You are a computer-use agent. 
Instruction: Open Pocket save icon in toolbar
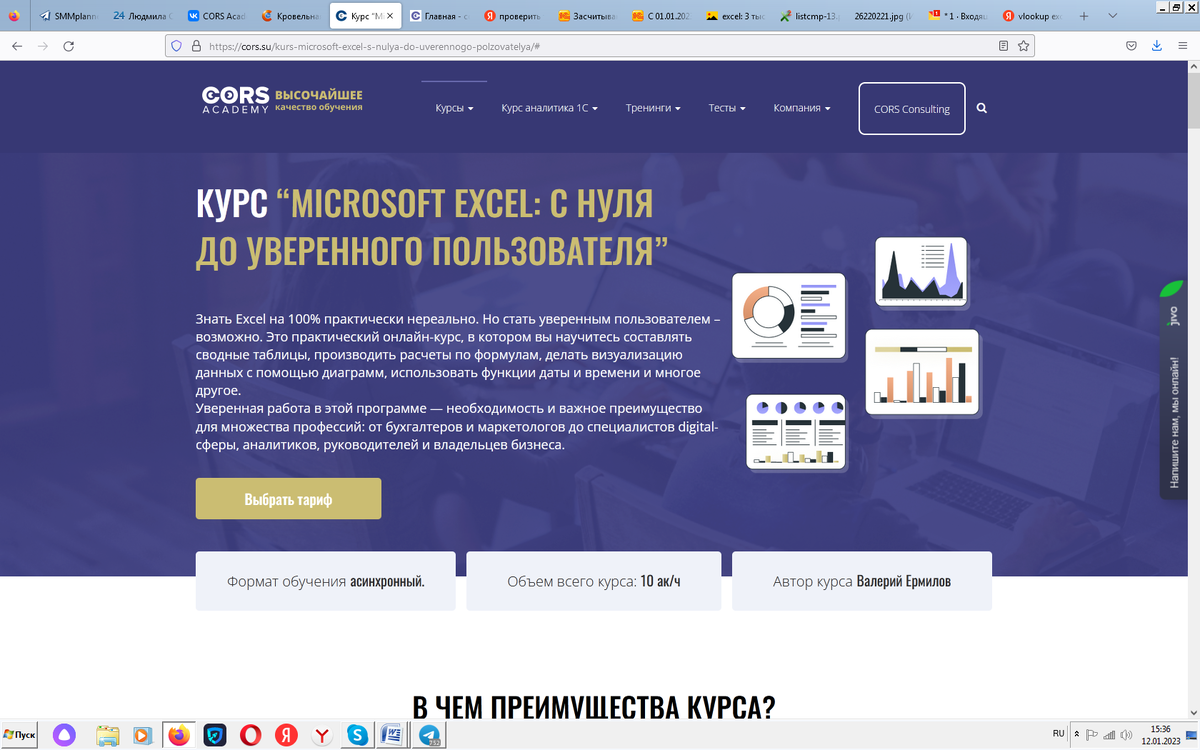tap(1131, 46)
